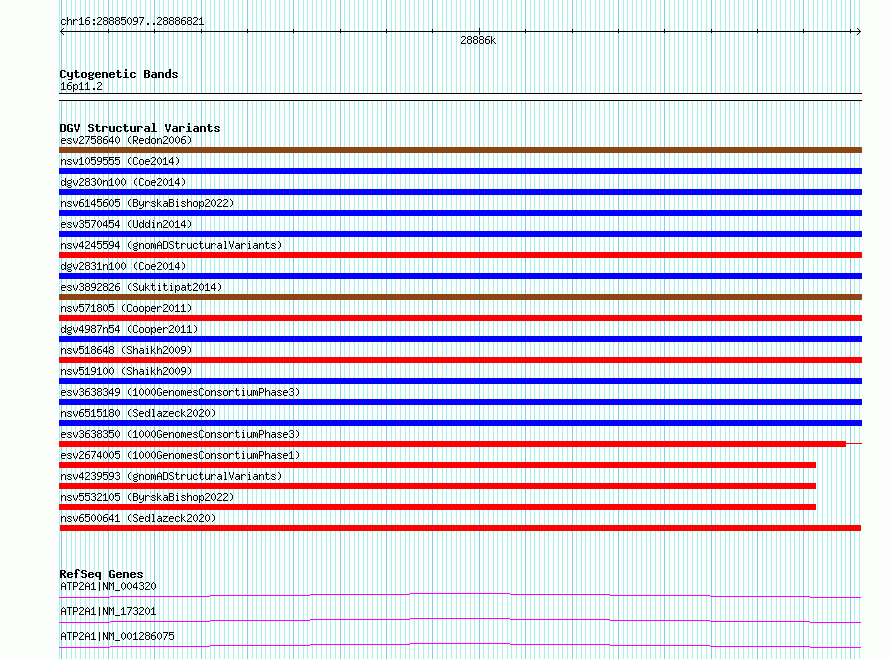
Task: Open ATP2A1|NM_001286075 transcript label
Action: point(117,636)
